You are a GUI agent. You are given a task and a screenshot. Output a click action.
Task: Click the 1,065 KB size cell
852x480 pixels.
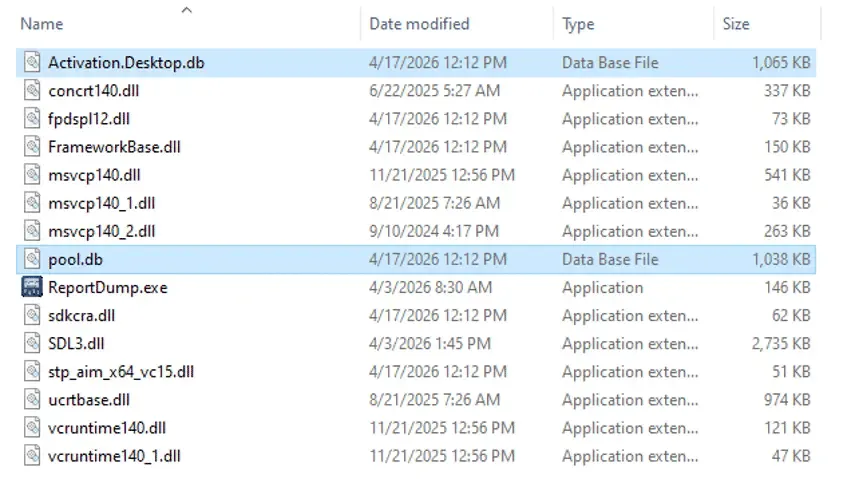(x=781, y=63)
